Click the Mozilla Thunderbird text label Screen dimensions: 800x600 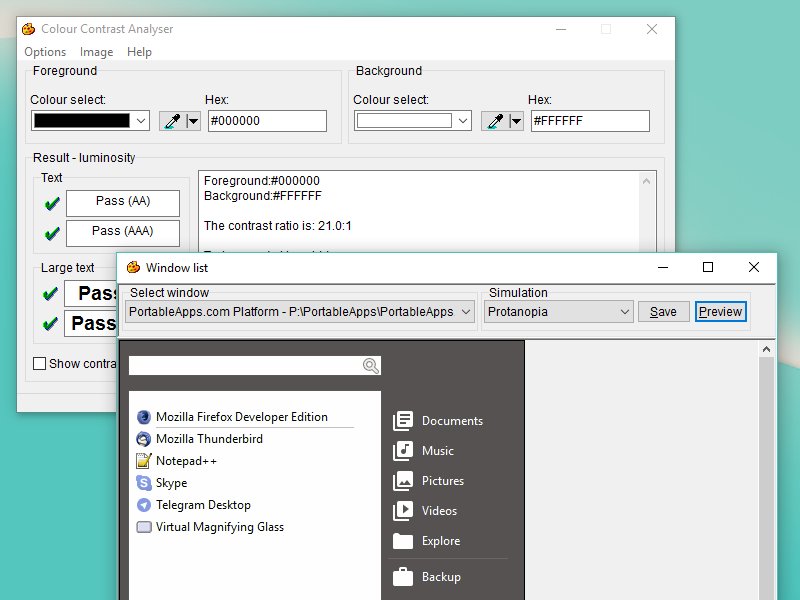pos(209,439)
